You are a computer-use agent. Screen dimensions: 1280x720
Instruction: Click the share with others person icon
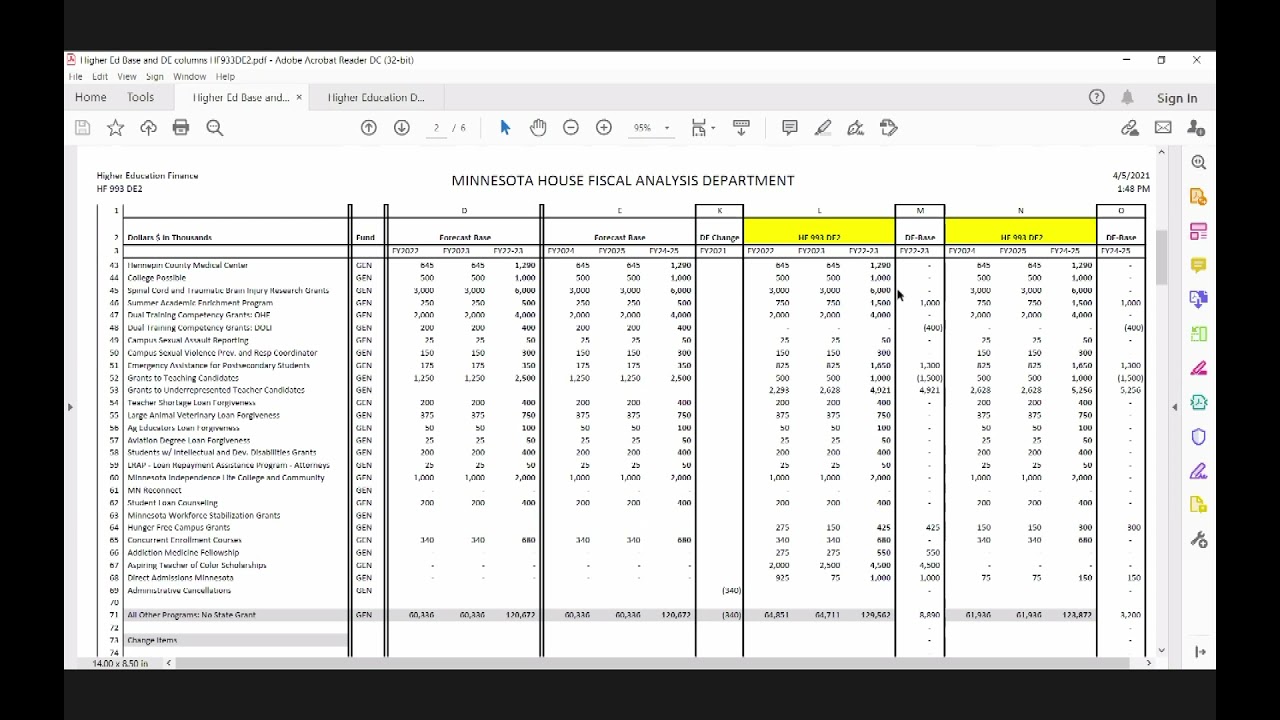click(x=1196, y=128)
